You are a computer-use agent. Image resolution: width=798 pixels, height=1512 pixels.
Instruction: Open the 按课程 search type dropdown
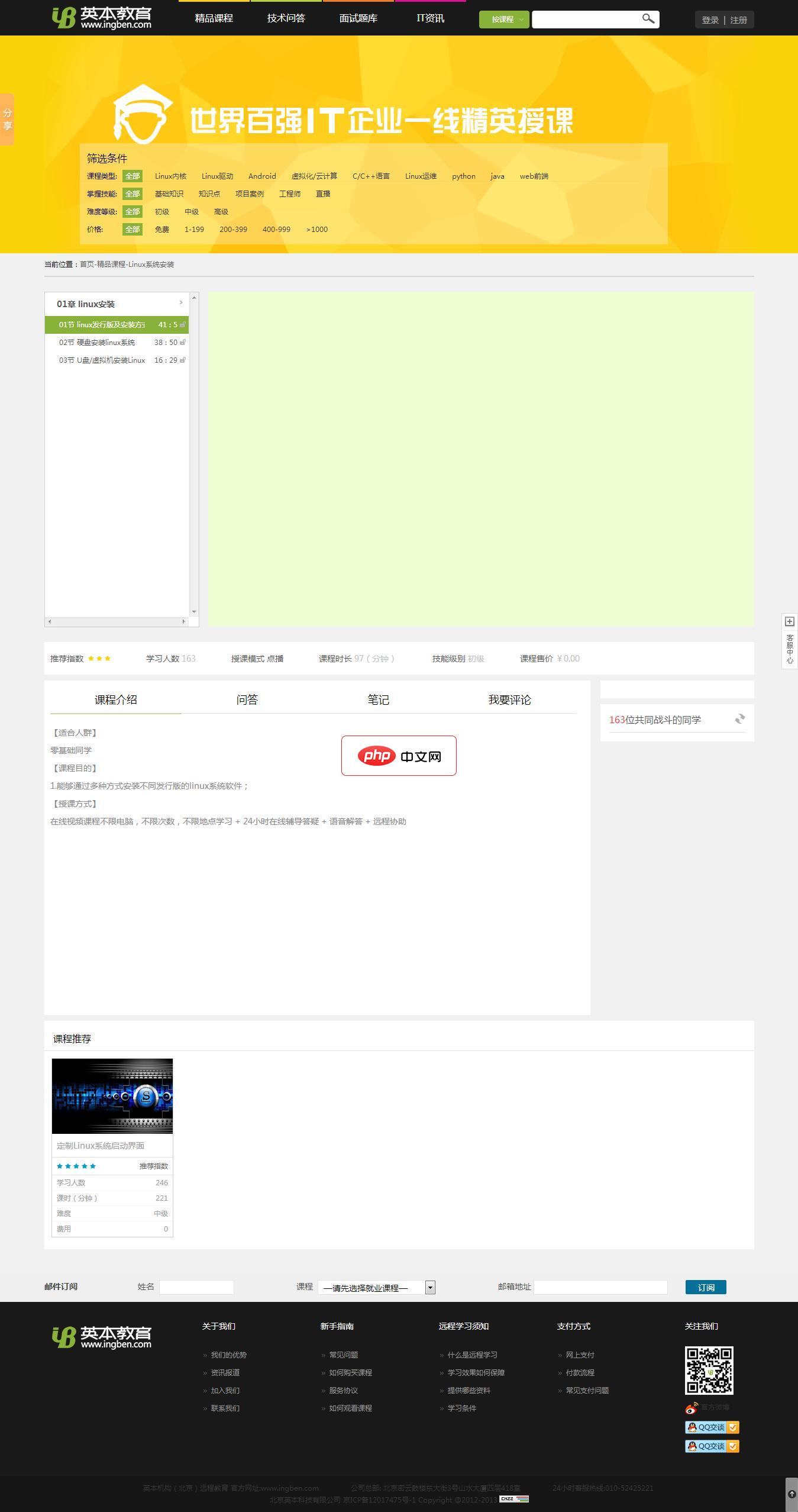coord(503,20)
